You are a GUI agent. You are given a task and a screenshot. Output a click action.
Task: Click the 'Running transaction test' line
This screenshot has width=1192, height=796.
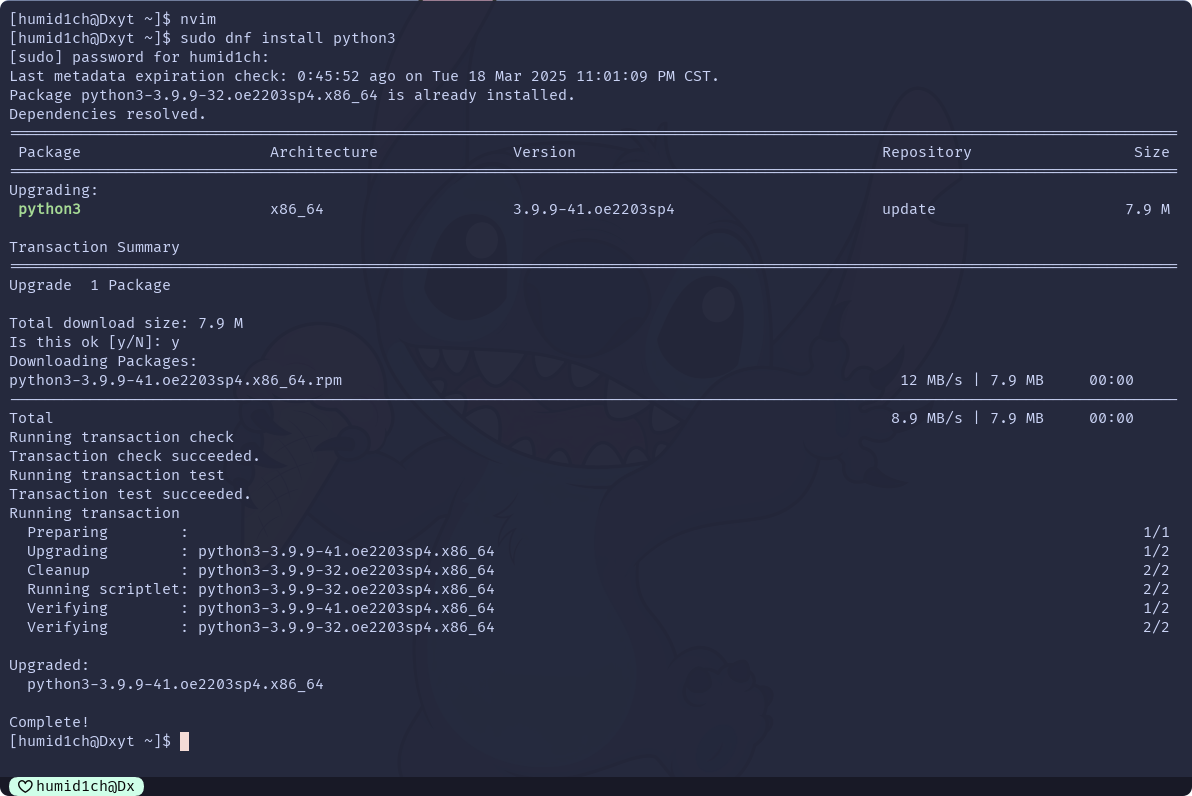[117, 475]
